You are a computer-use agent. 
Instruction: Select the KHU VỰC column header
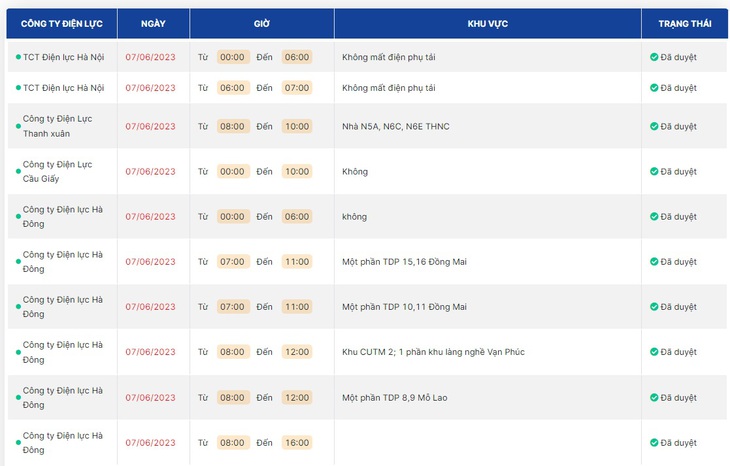point(487,23)
